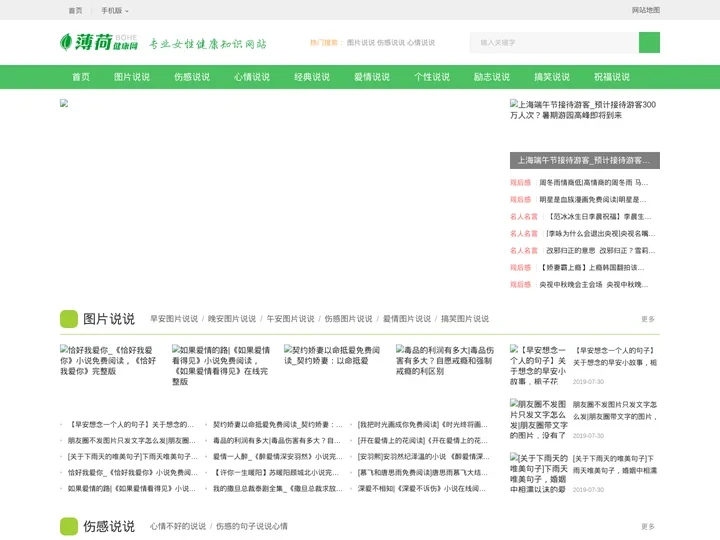Image resolution: width=720 pixels, height=540 pixels.
Task: Click the green search button
Action: pyautogui.click(x=649, y=43)
